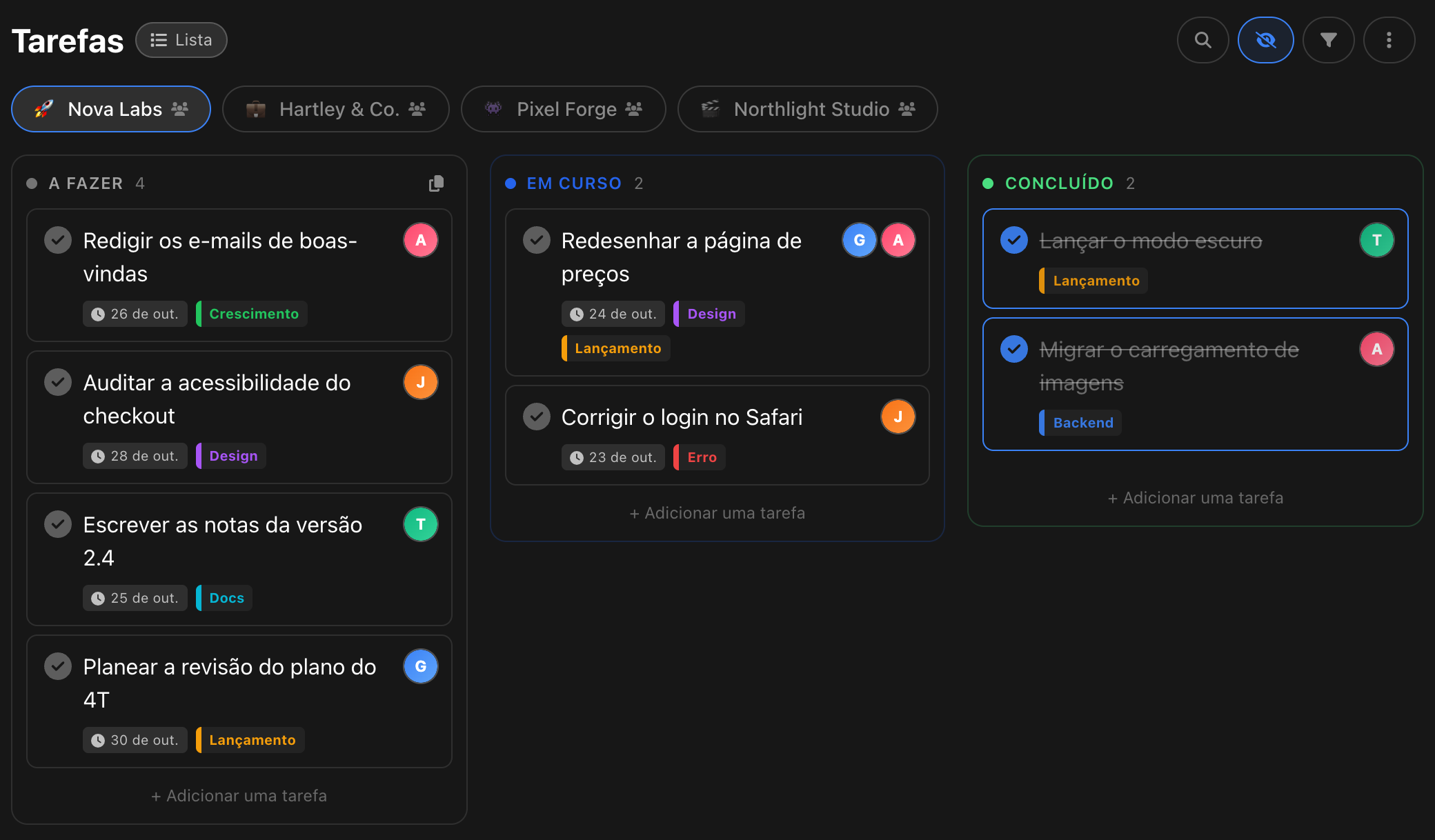
Task: Add a task in the Concluído column
Action: (1196, 498)
